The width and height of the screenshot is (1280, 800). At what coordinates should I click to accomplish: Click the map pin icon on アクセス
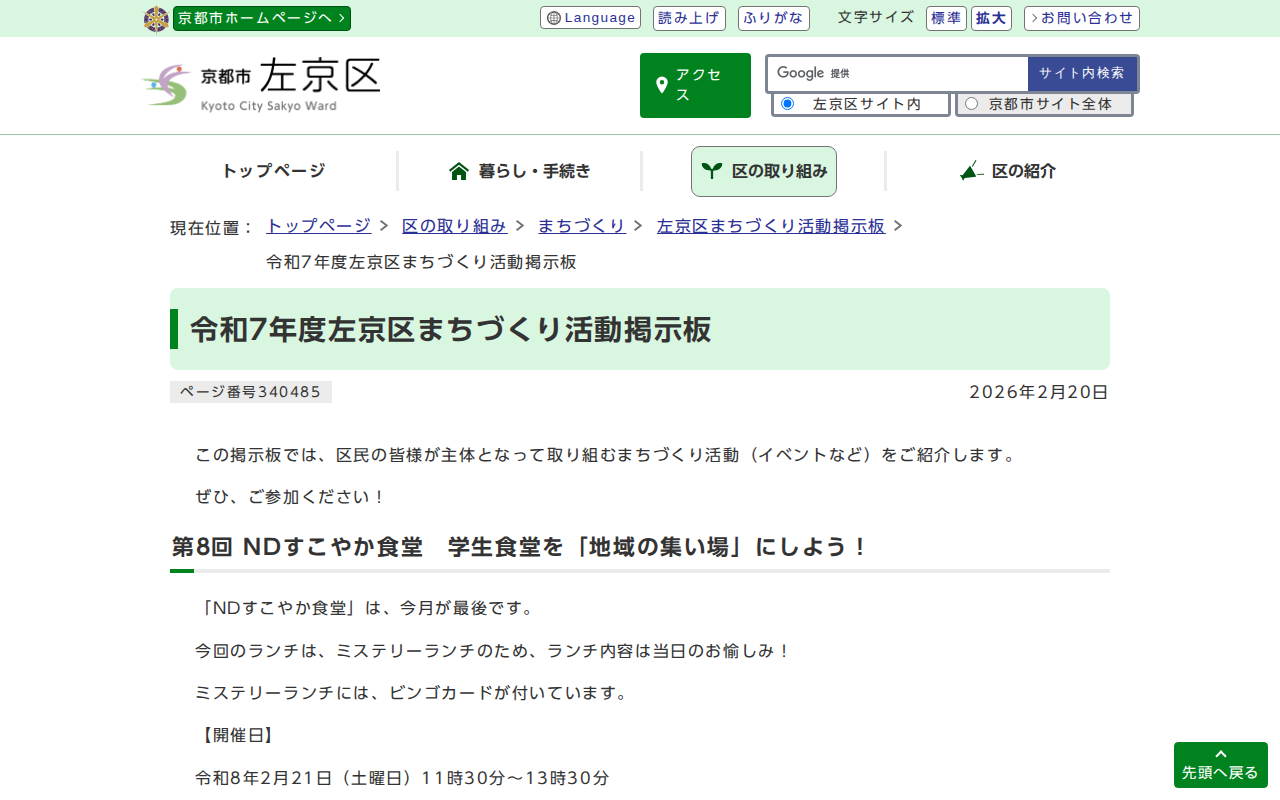[661, 85]
